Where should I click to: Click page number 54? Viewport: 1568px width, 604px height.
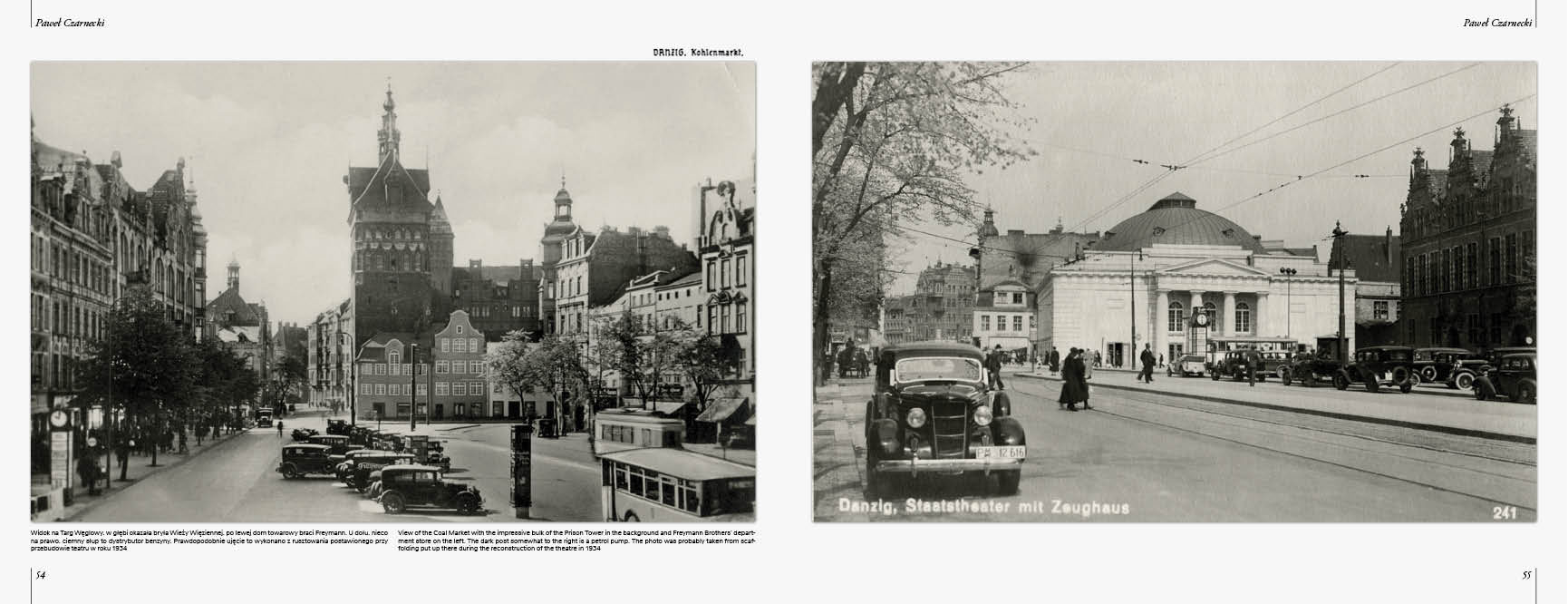tap(40, 575)
